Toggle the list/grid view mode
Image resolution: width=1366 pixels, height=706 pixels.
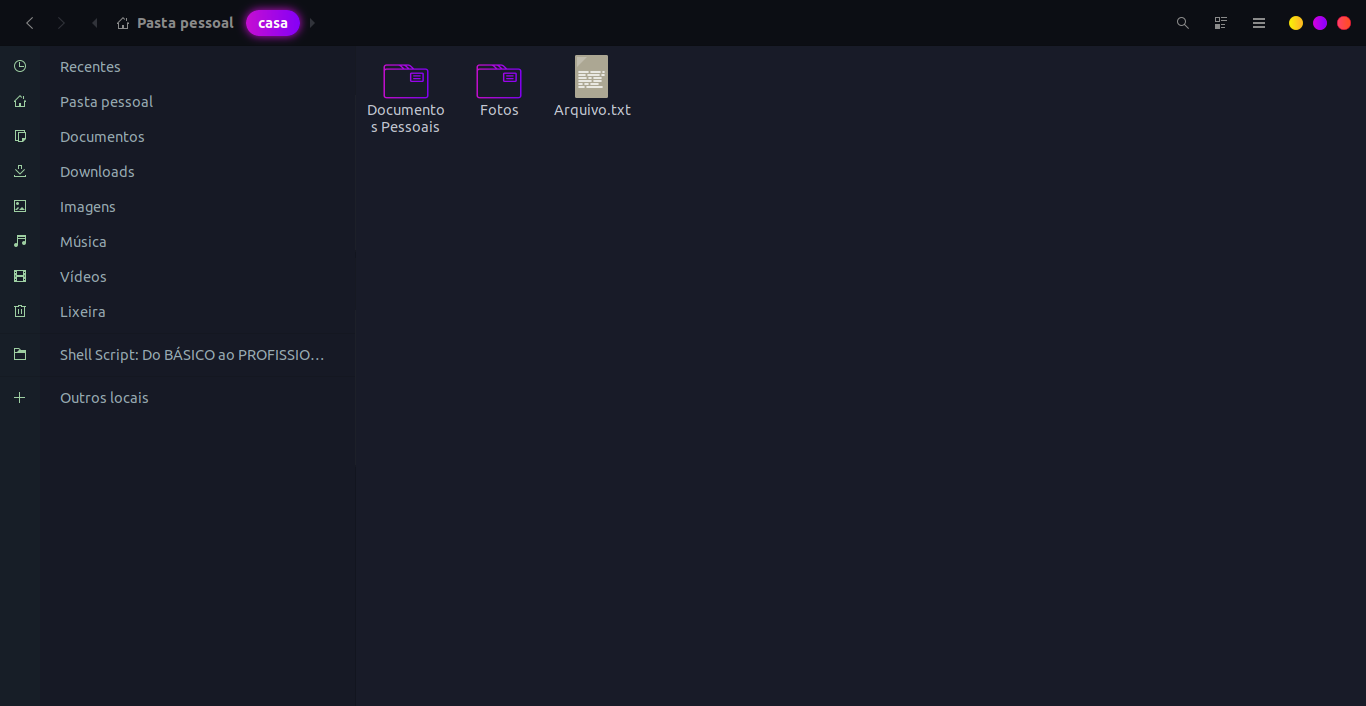pyautogui.click(x=1221, y=23)
